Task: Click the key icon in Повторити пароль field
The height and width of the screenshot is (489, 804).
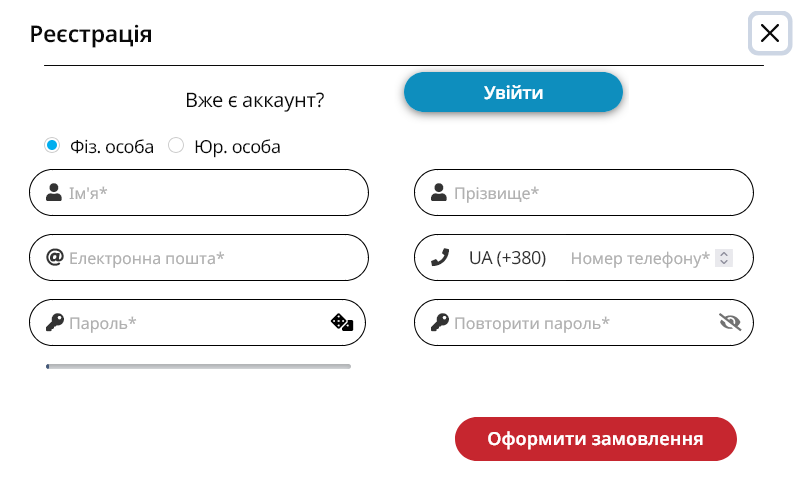Action: click(439, 322)
